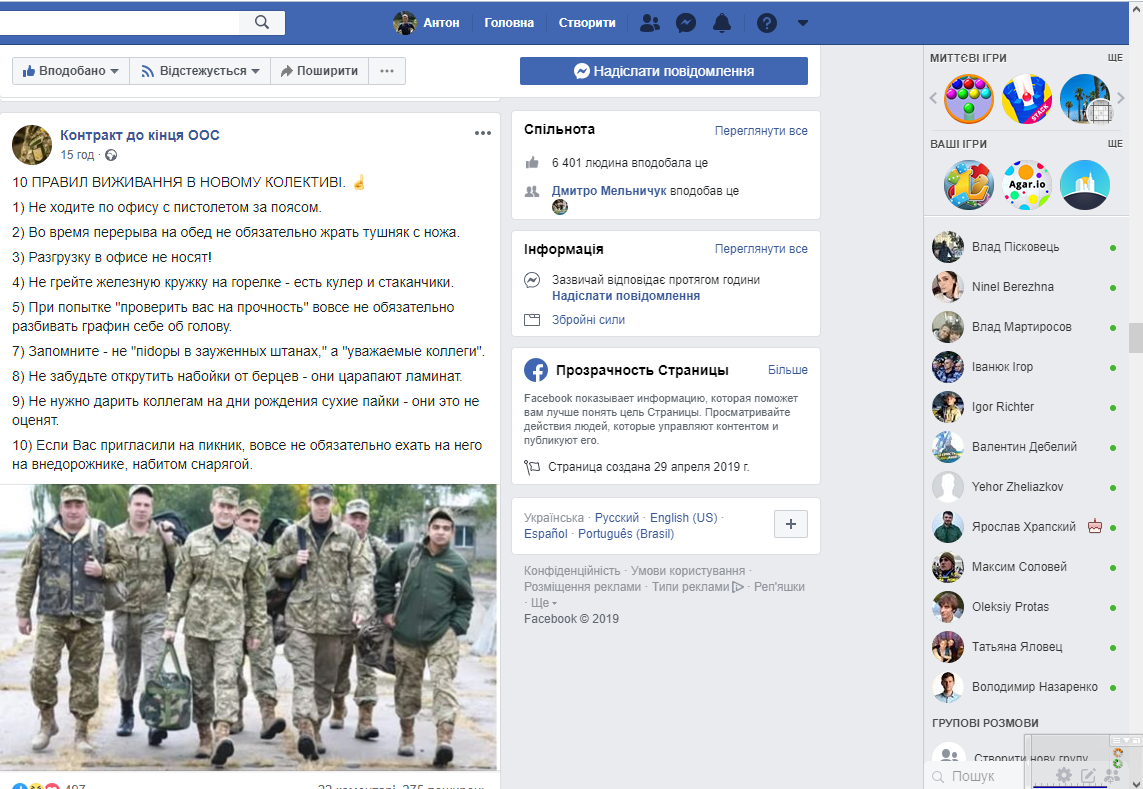
Task: Click the Facebook logo in transparency card
Action: pyautogui.click(x=536, y=370)
